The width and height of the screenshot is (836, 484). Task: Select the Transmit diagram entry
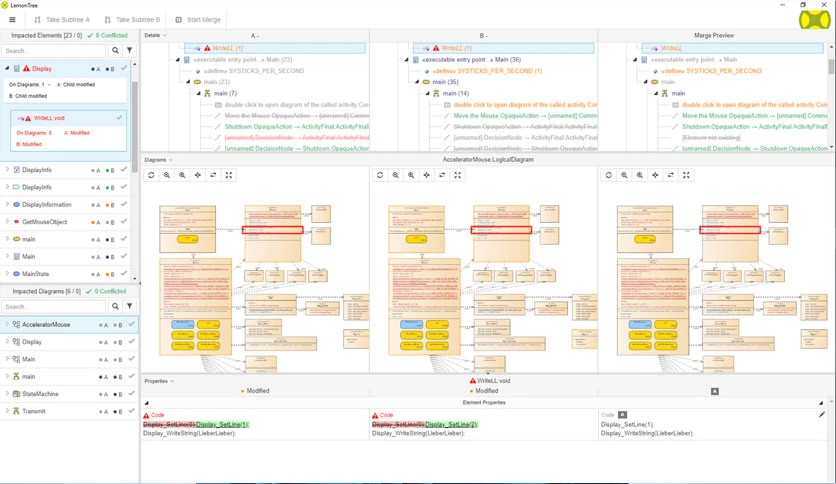[x=34, y=411]
